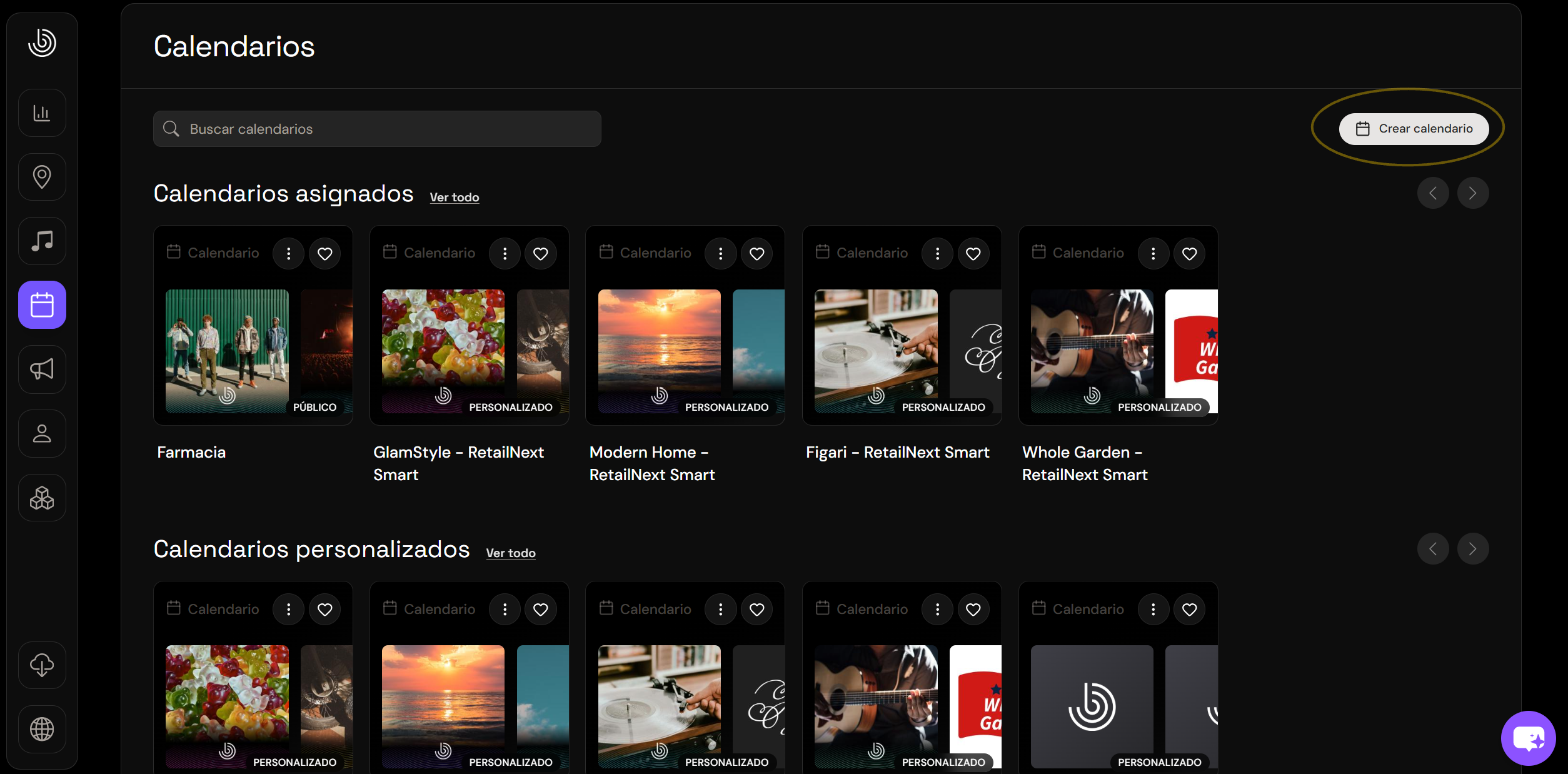
Task: Click PERSONALIZADO badge on Figari card
Action: (943, 407)
